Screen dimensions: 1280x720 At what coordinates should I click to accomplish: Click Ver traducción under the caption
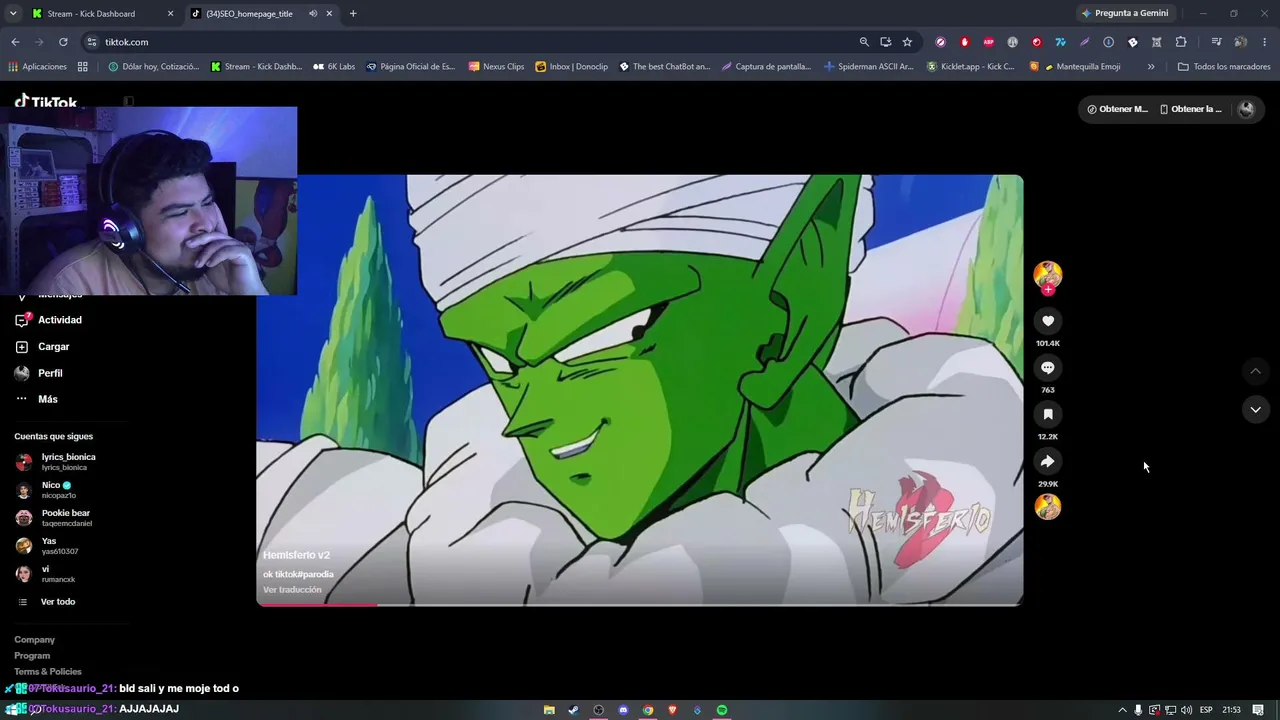[292, 590]
